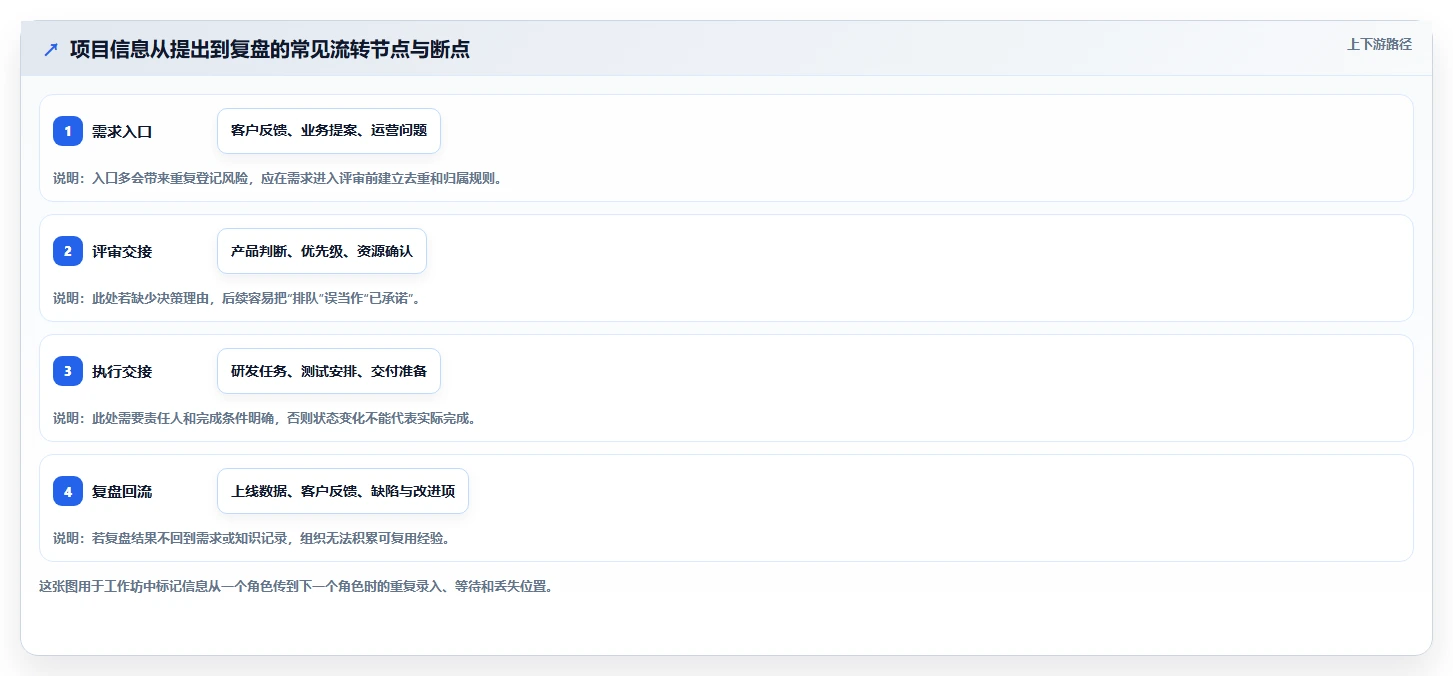The height and width of the screenshot is (676, 1453).
Task: Click the 上下游路径 label
Action: pyautogui.click(x=1379, y=44)
